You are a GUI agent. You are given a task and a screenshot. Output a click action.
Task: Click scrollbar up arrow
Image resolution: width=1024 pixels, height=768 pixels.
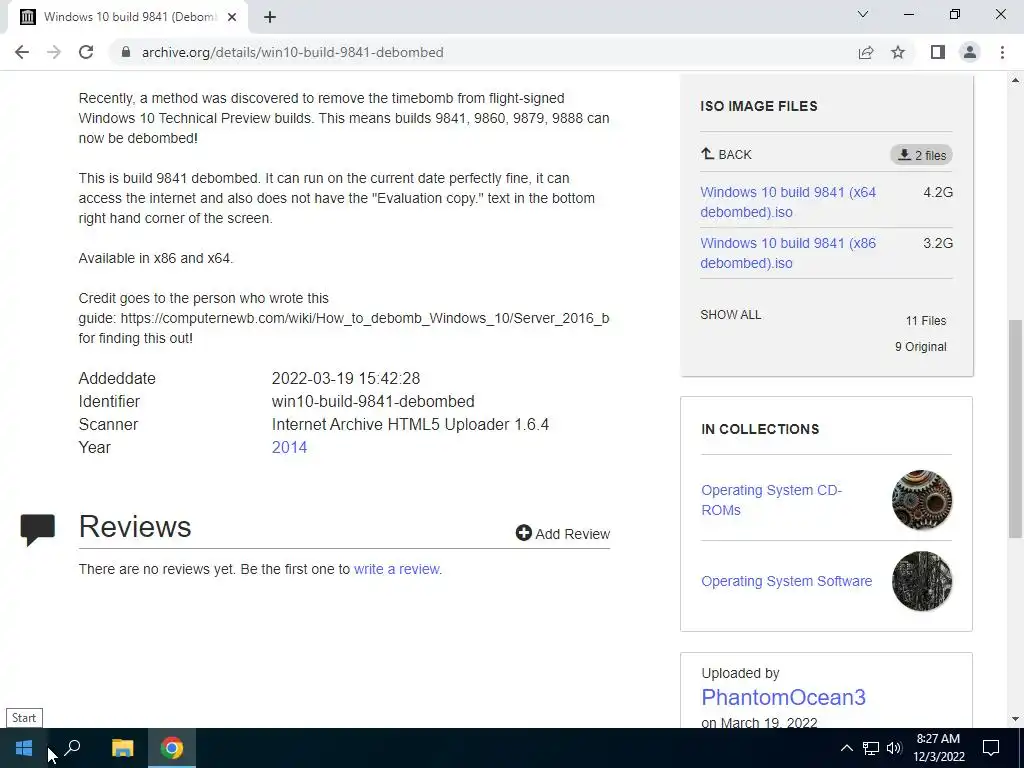(x=1015, y=80)
